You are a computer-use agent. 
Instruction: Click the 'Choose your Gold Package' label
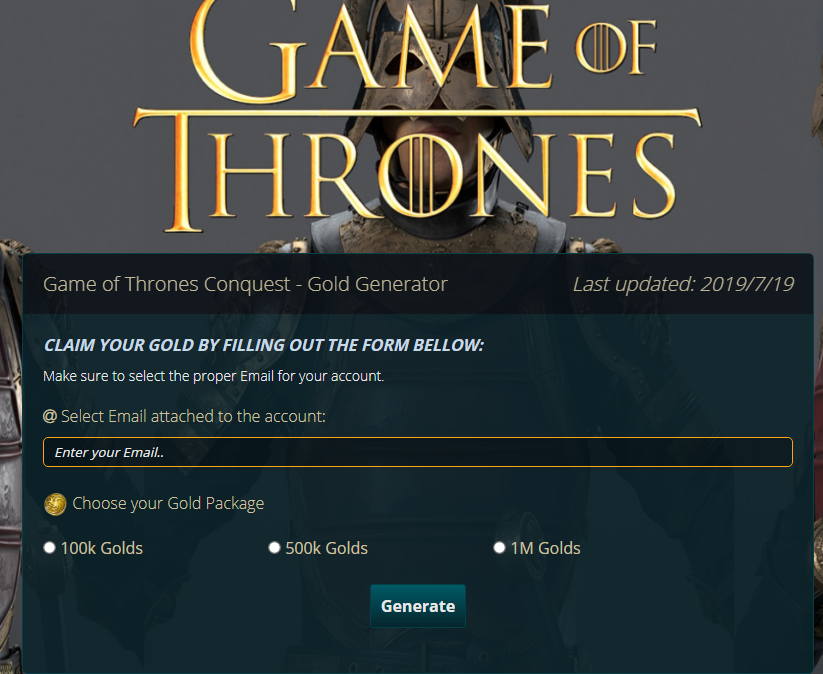click(168, 503)
